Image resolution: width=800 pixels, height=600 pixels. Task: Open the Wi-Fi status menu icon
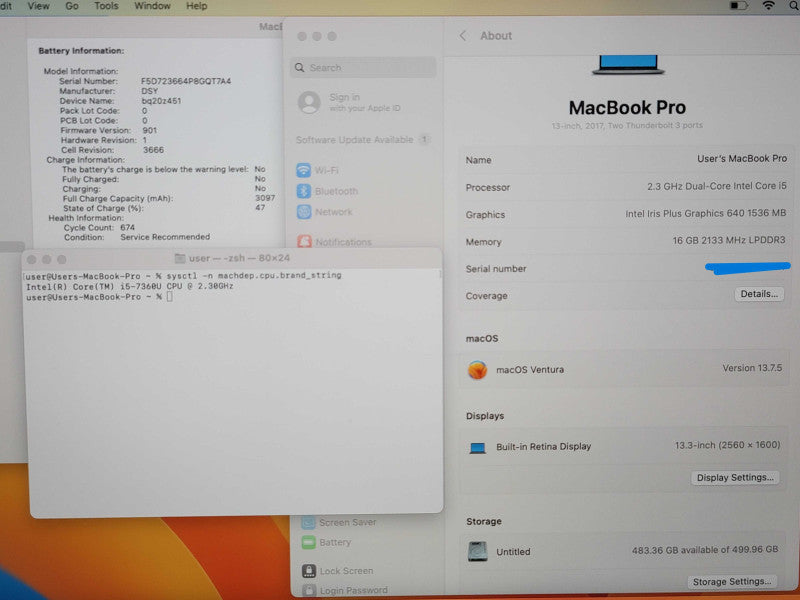(768, 6)
